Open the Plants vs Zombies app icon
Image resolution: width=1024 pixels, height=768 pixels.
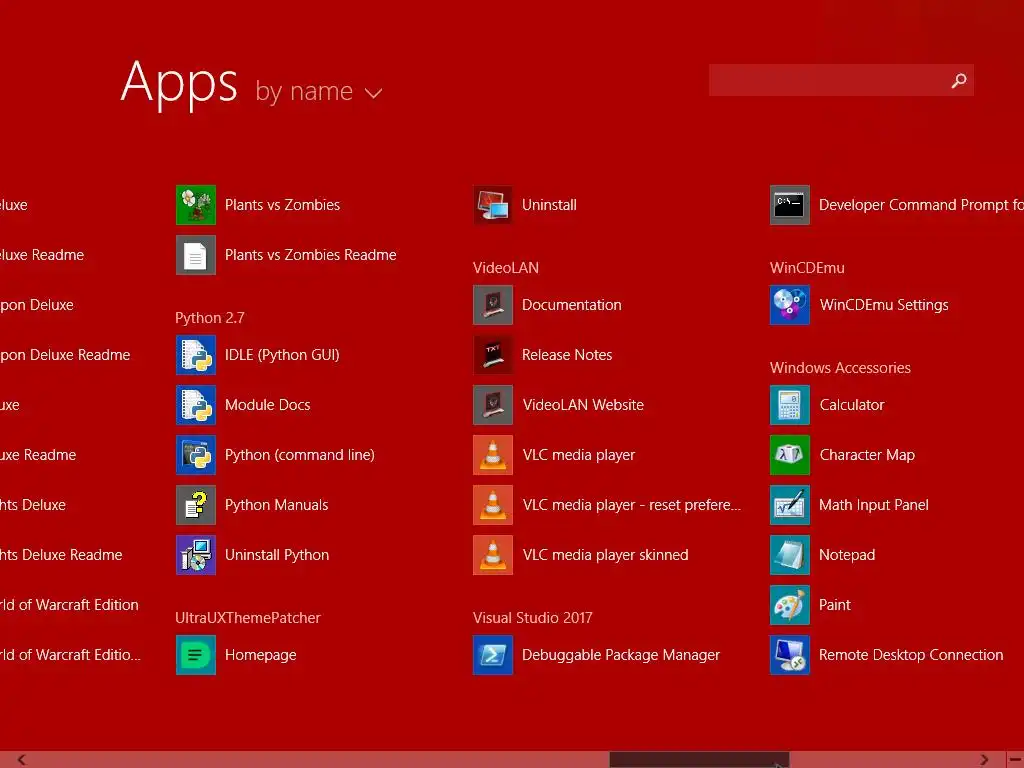pyautogui.click(x=196, y=205)
